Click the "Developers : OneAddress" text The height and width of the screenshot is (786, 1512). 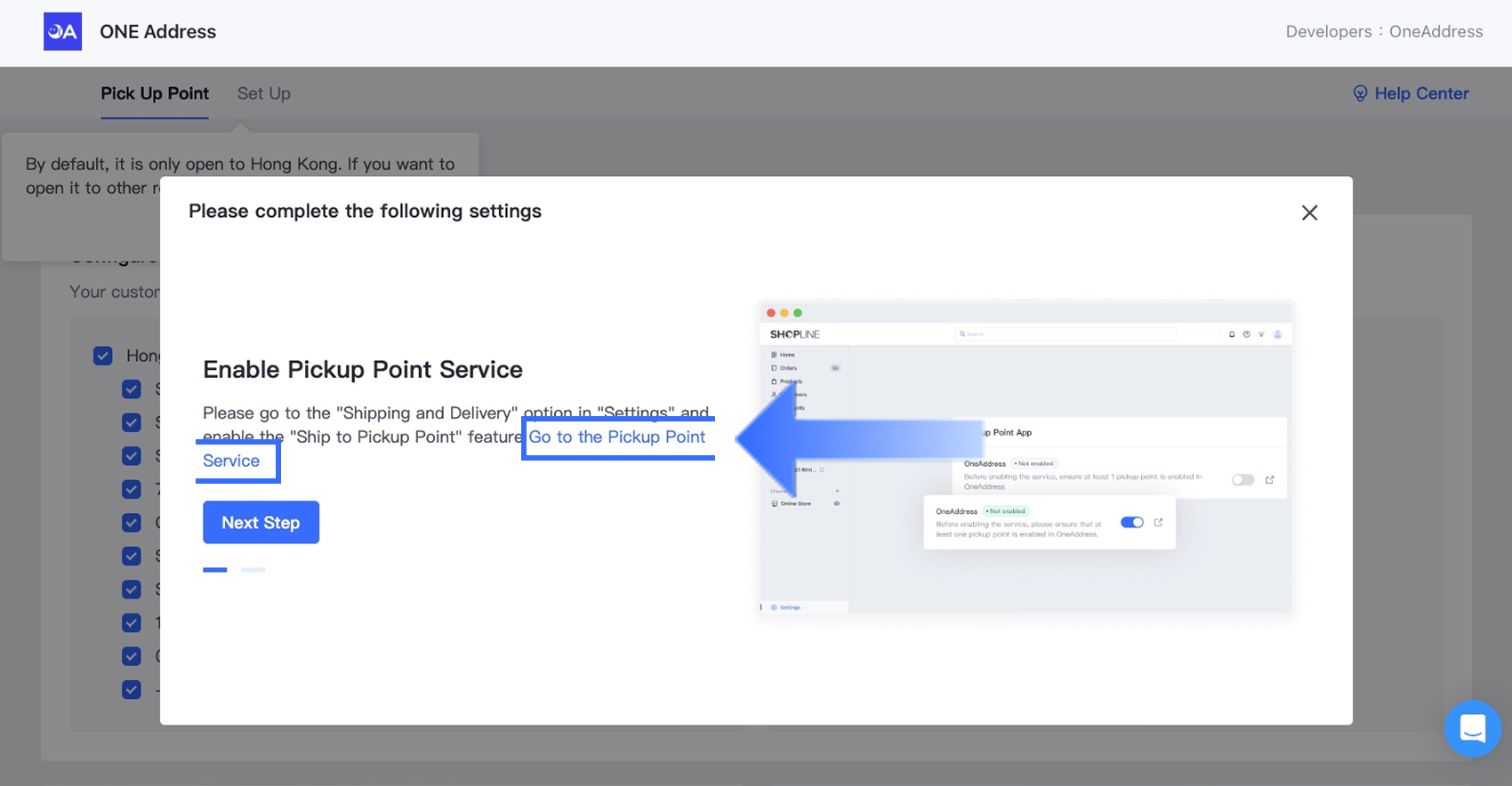(1384, 31)
